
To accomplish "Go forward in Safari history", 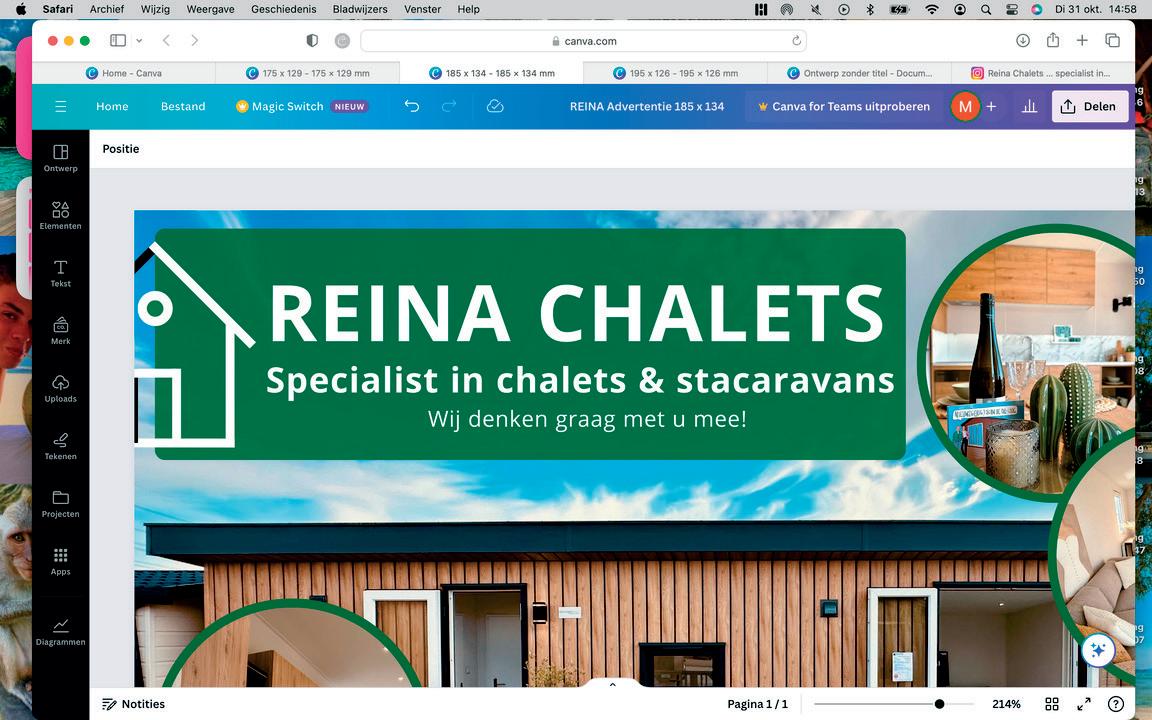I will [195, 40].
